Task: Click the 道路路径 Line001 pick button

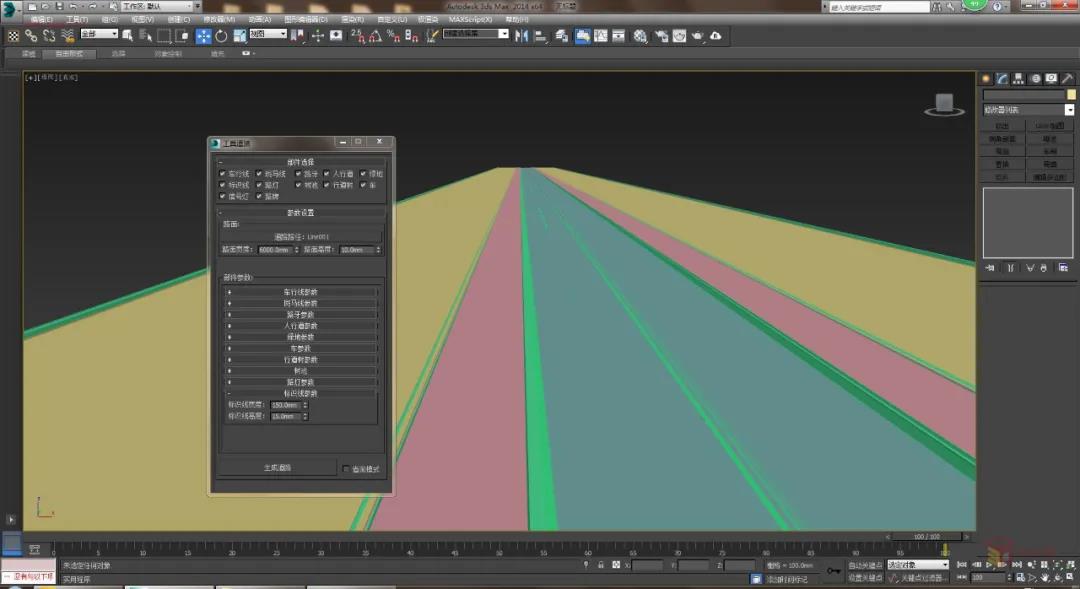Action: tap(300, 237)
